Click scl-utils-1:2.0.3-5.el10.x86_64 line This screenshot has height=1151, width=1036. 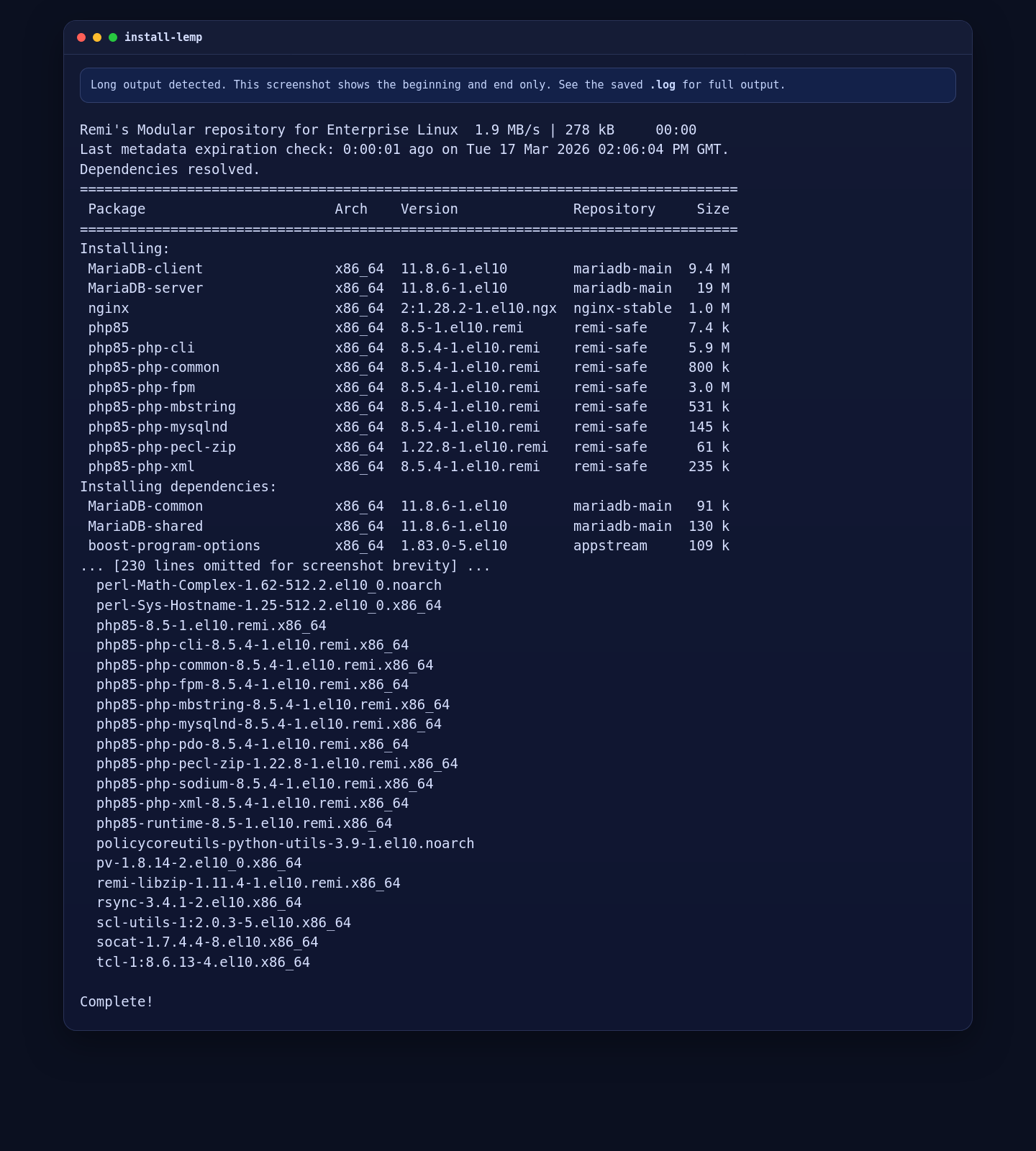(x=224, y=923)
